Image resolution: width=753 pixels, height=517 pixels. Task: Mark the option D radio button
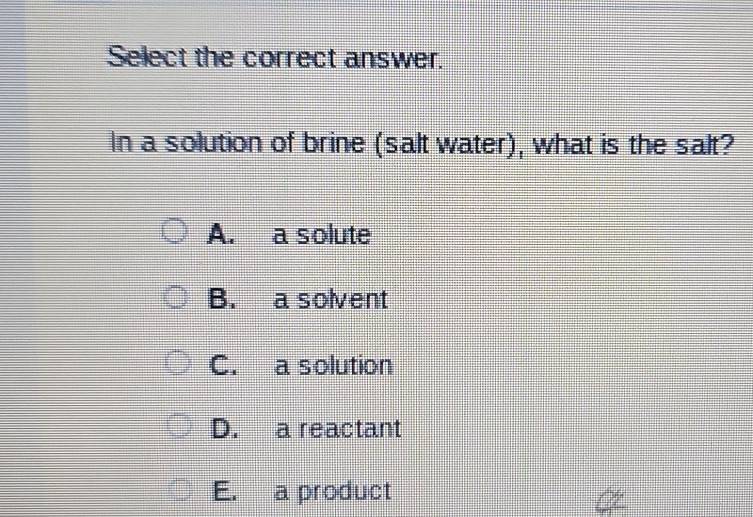(176, 430)
